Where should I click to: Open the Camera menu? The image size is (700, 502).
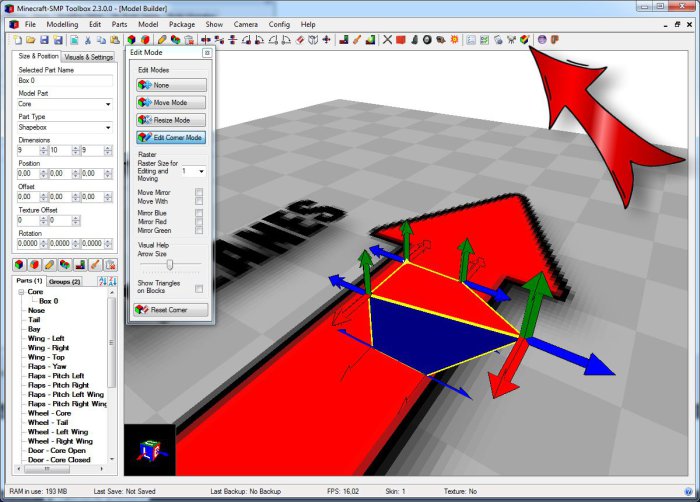click(x=246, y=24)
